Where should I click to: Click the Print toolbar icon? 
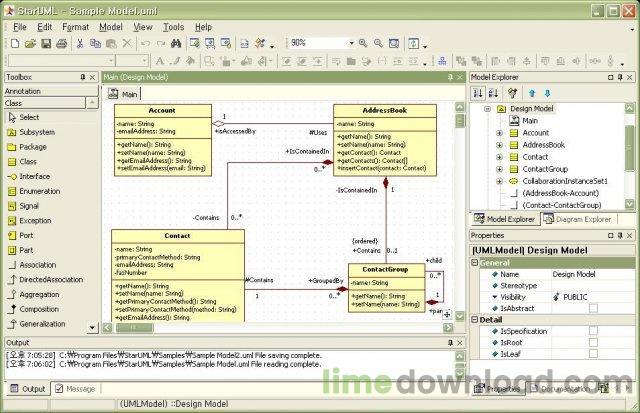tap(61, 43)
